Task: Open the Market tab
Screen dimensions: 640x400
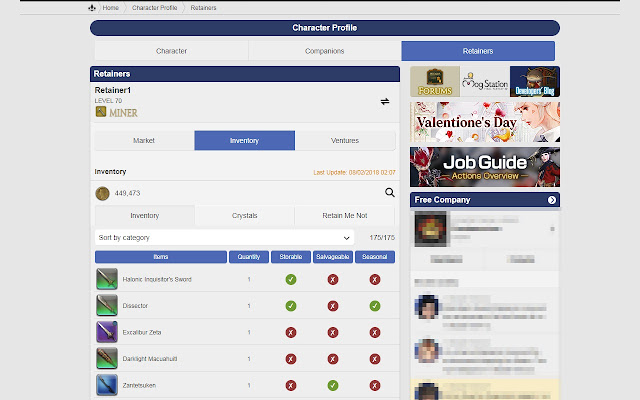Action: (144, 140)
